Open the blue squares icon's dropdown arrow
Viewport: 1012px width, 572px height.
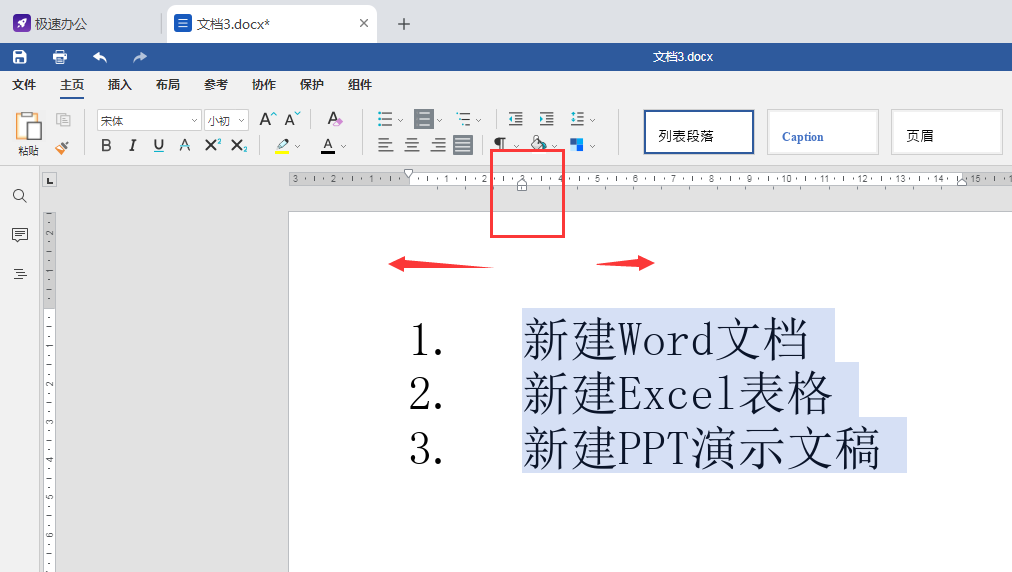[x=592, y=147]
